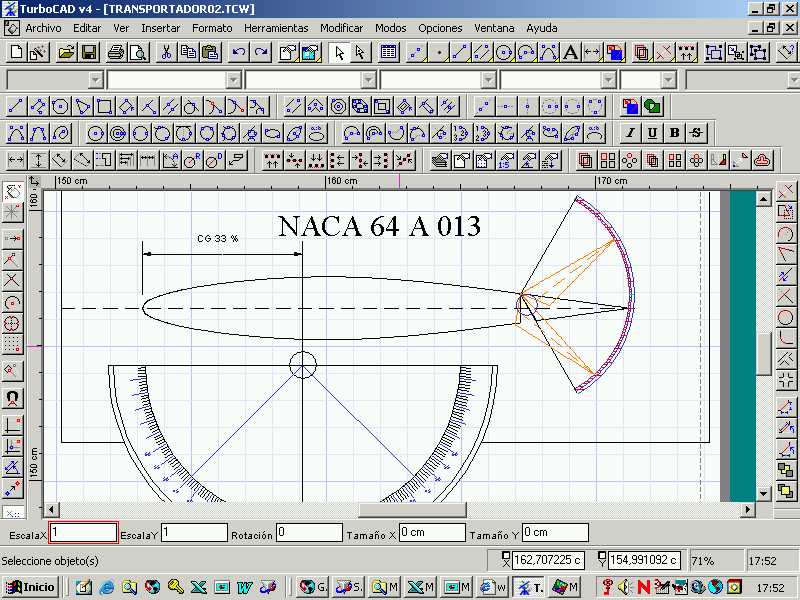Save the drawing with the floppy disk icon
This screenshot has height=600, width=800.
[89, 52]
